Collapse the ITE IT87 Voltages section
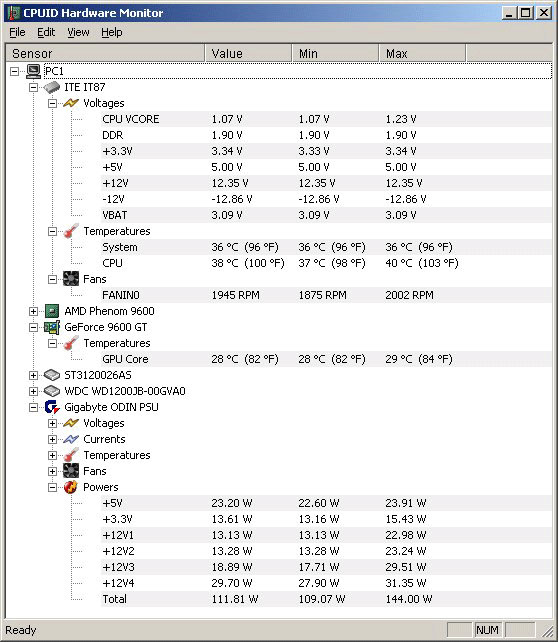This screenshot has height=642, width=558. (x=52, y=104)
